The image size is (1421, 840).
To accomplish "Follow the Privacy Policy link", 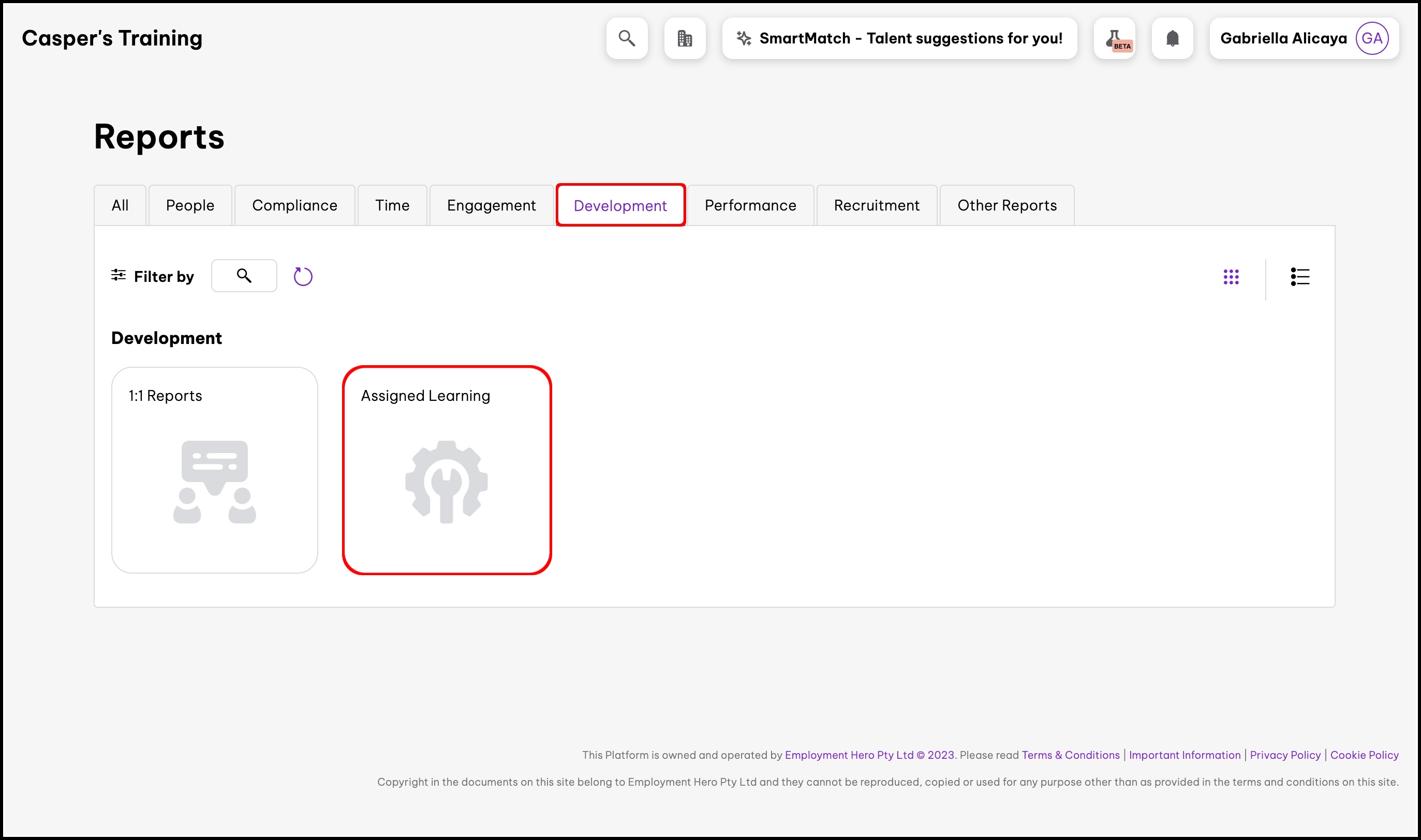I will 1284,755.
